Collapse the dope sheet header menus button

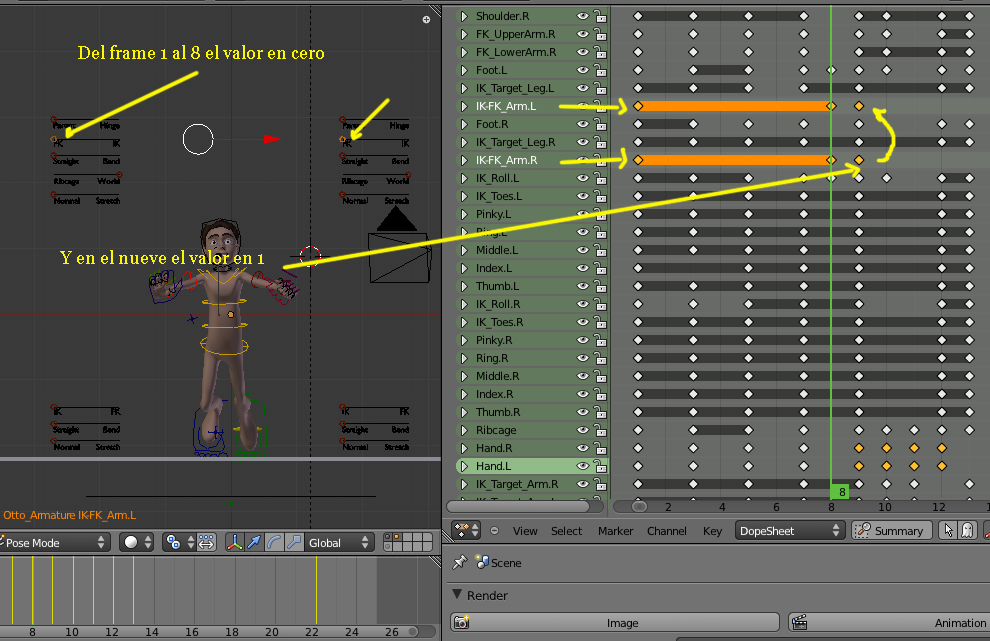494,530
